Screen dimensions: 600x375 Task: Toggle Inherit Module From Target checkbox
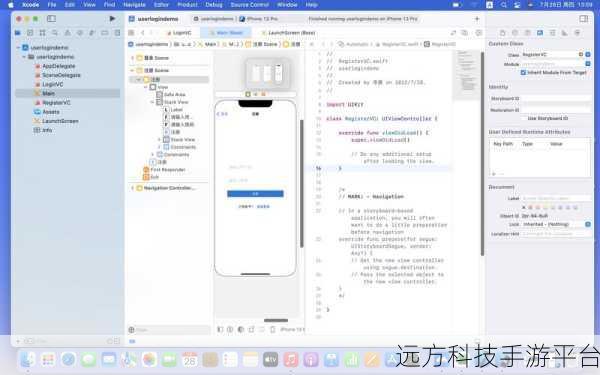(523, 72)
